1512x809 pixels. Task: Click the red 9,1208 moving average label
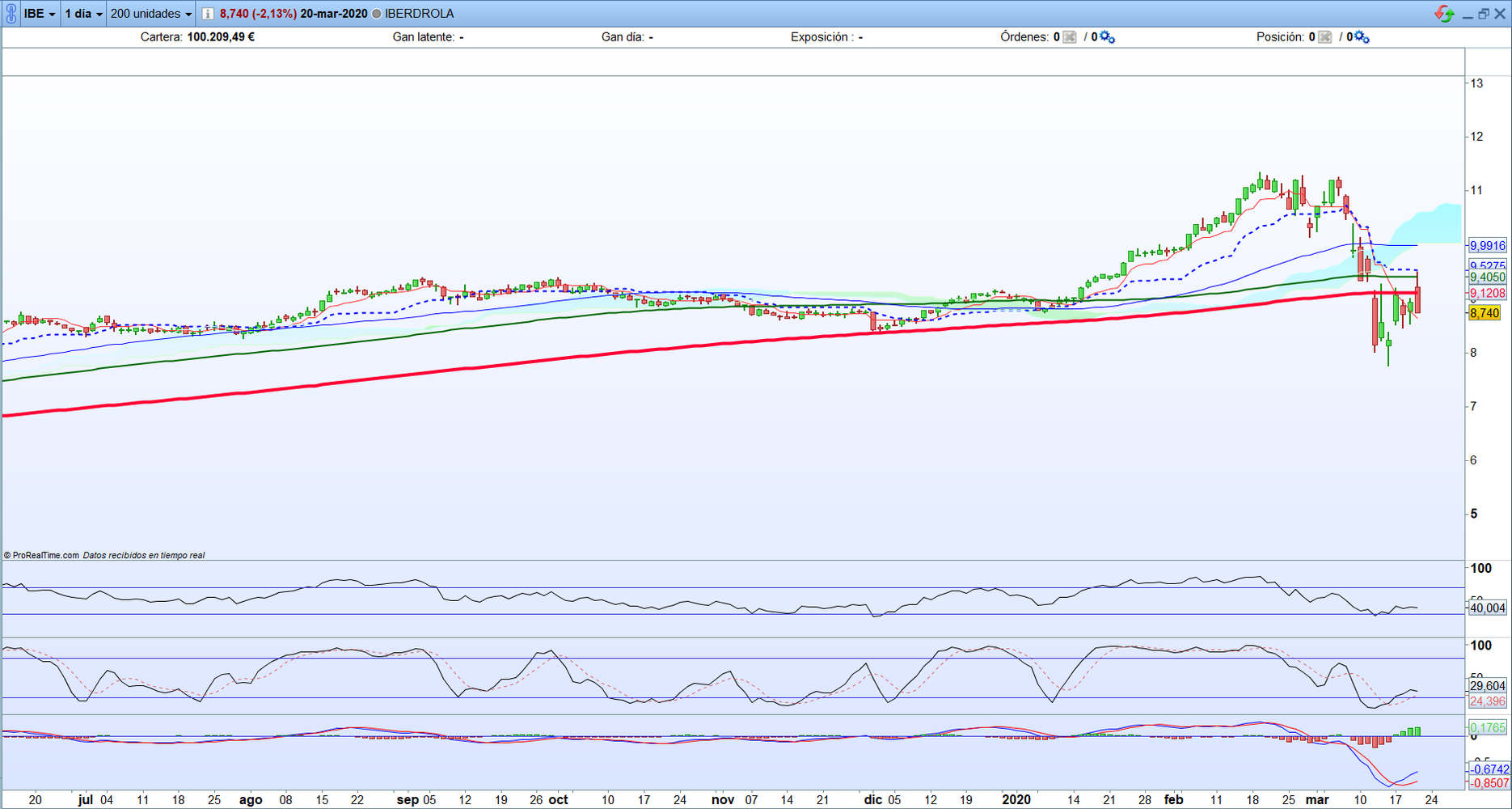(x=1487, y=294)
